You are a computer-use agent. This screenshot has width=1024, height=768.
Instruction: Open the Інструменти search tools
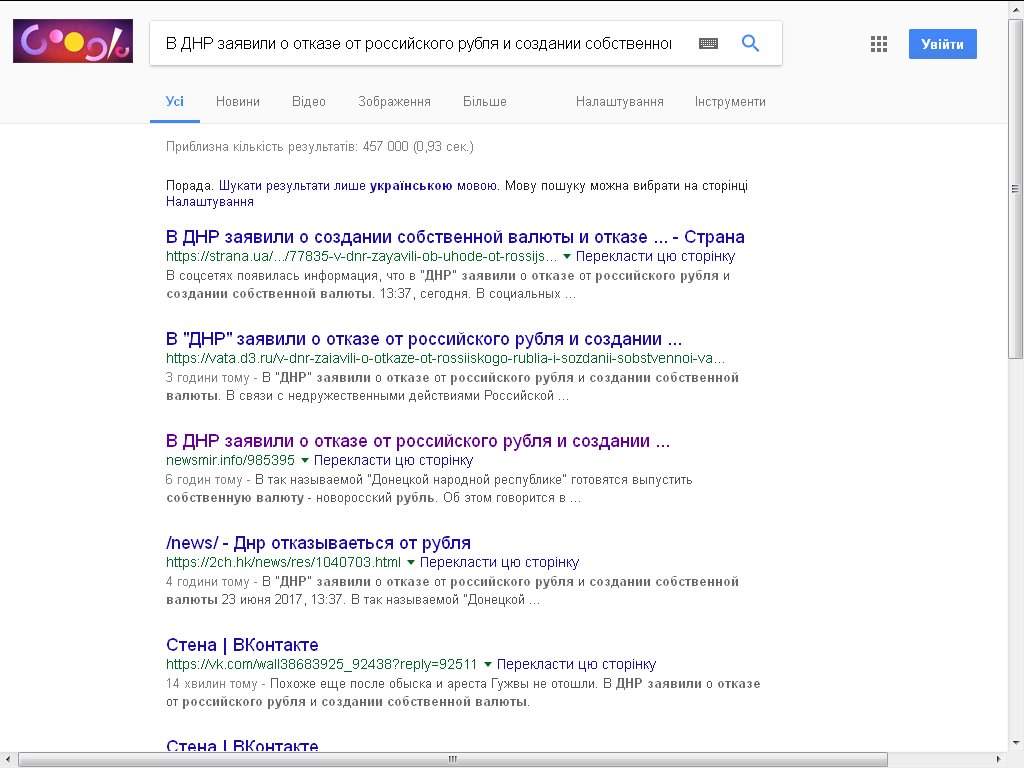pos(730,102)
